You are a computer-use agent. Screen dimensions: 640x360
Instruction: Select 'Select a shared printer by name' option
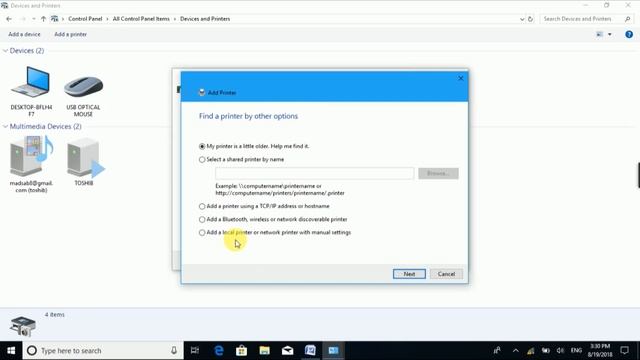(202, 160)
